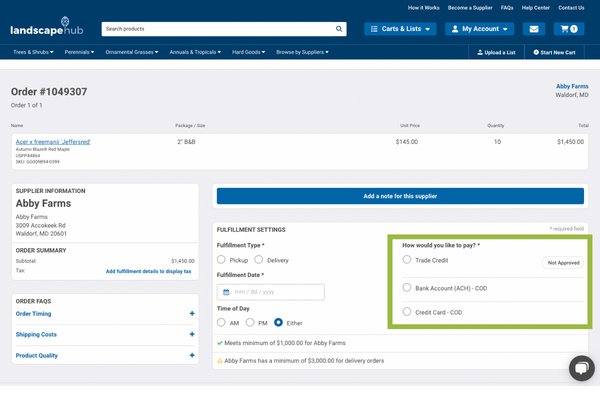Screen dimensions: 600x400
Task: Expand Hard Goods menu
Action: 248,52
